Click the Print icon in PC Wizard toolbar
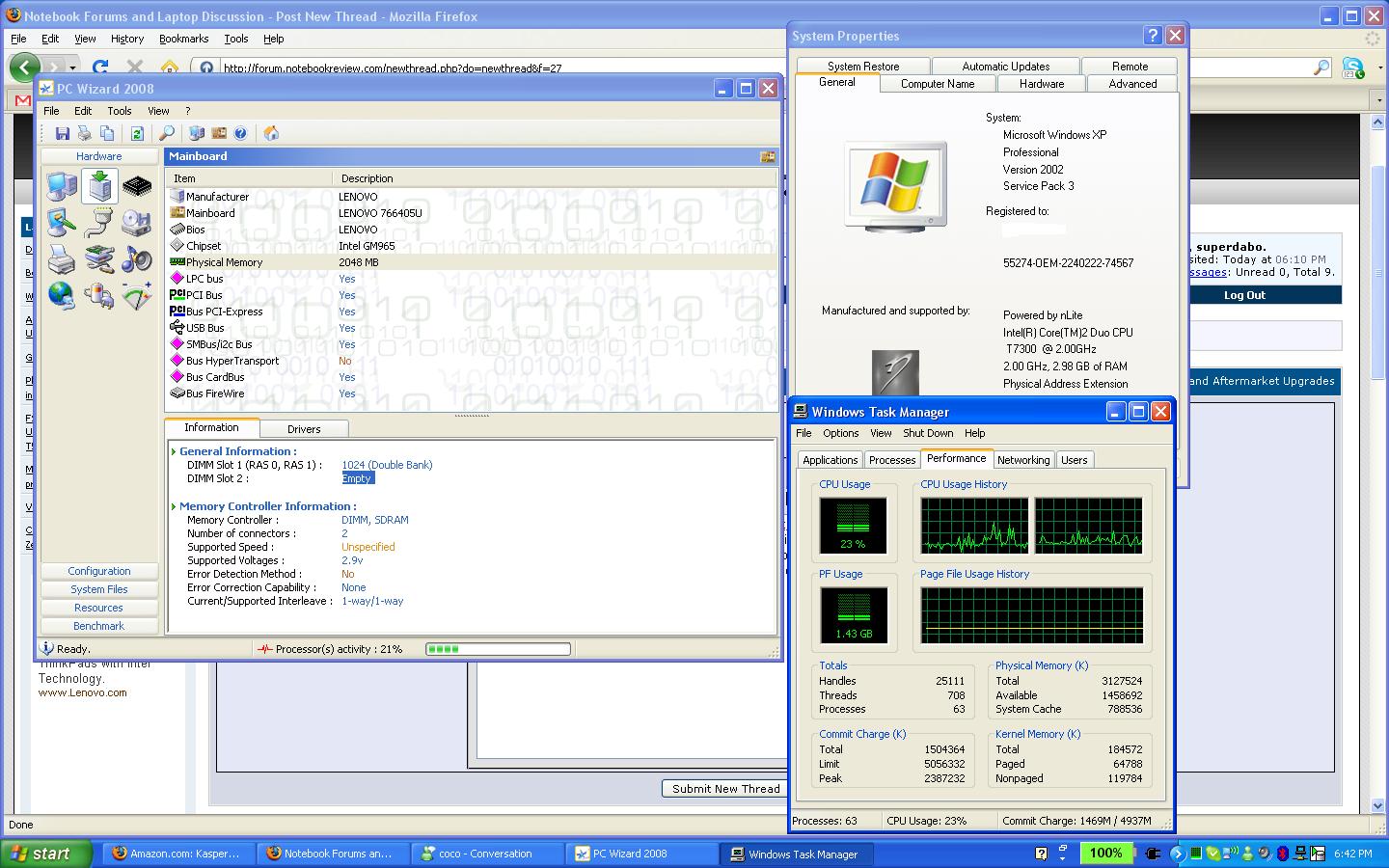This screenshot has height=868, width=1389. pos(85,133)
